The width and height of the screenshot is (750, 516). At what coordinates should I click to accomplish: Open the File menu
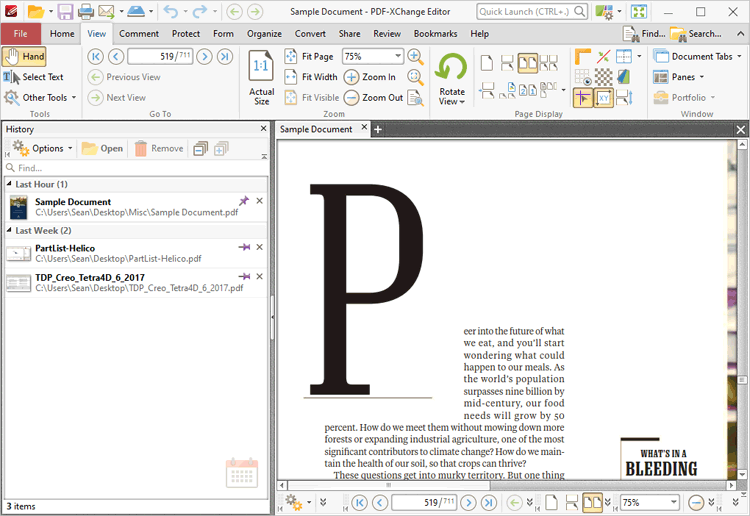coord(21,33)
